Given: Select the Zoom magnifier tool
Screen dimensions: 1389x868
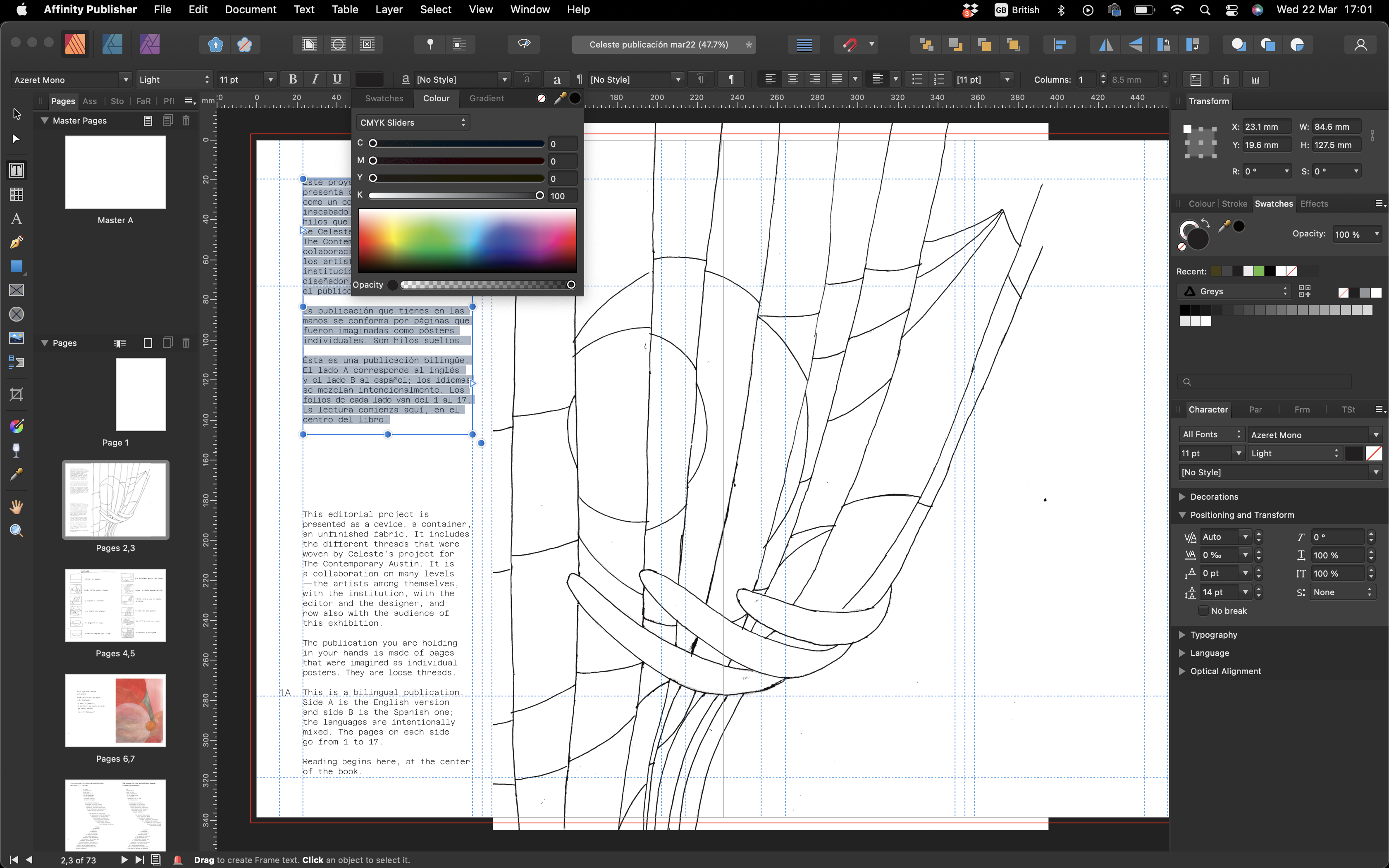Looking at the screenshot, I should (x=17, y=530).
